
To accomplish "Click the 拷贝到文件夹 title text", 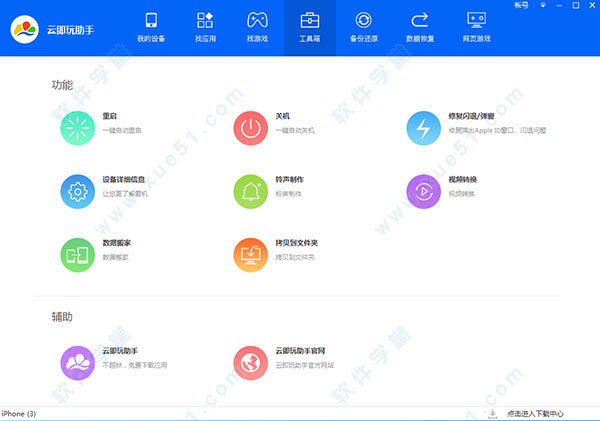I will click(x=297, y=243).
